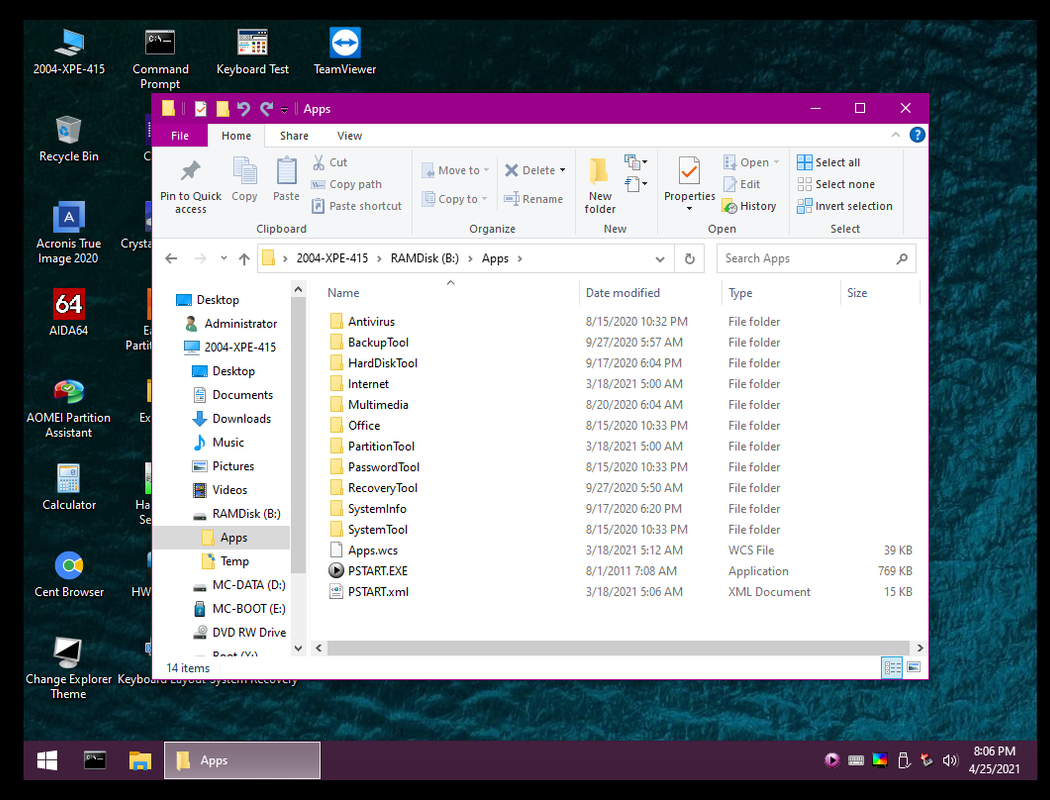Collapse the ribbon with the chevron
The height and width of the screenshot is (800, 1050).
pyautogui.click(x=895, y=135)
